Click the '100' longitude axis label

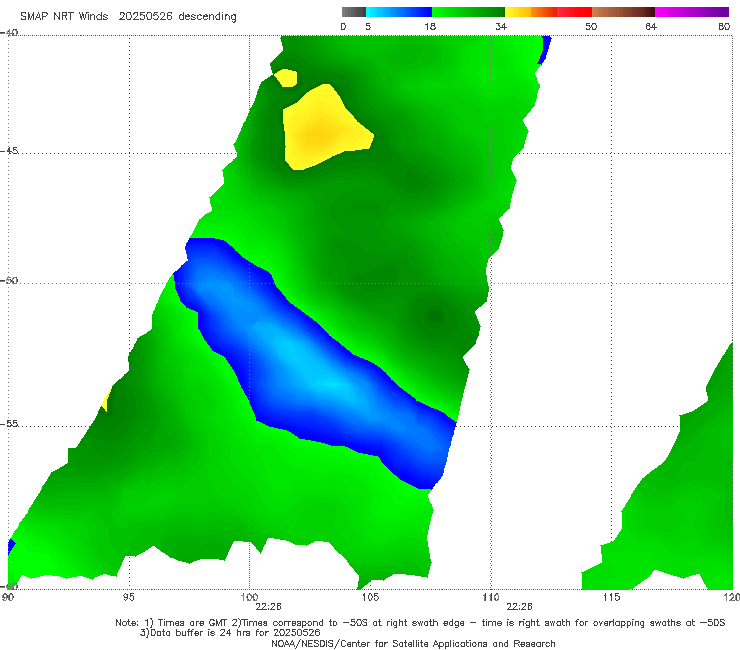pos(249,598)
